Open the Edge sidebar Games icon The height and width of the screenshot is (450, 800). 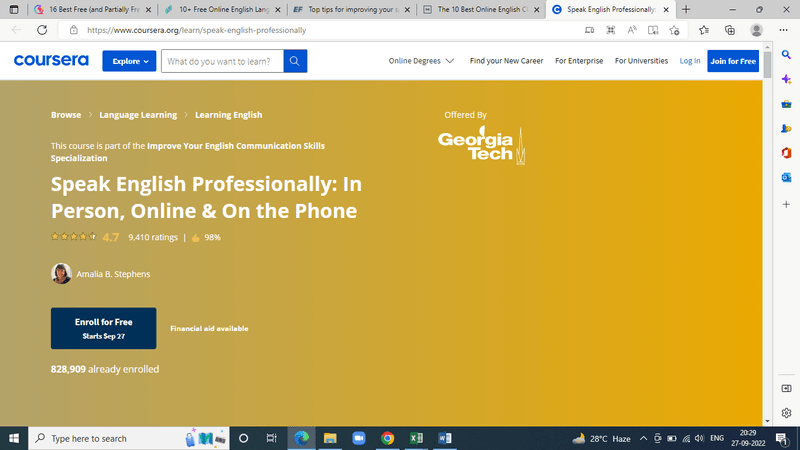(786, 129)
